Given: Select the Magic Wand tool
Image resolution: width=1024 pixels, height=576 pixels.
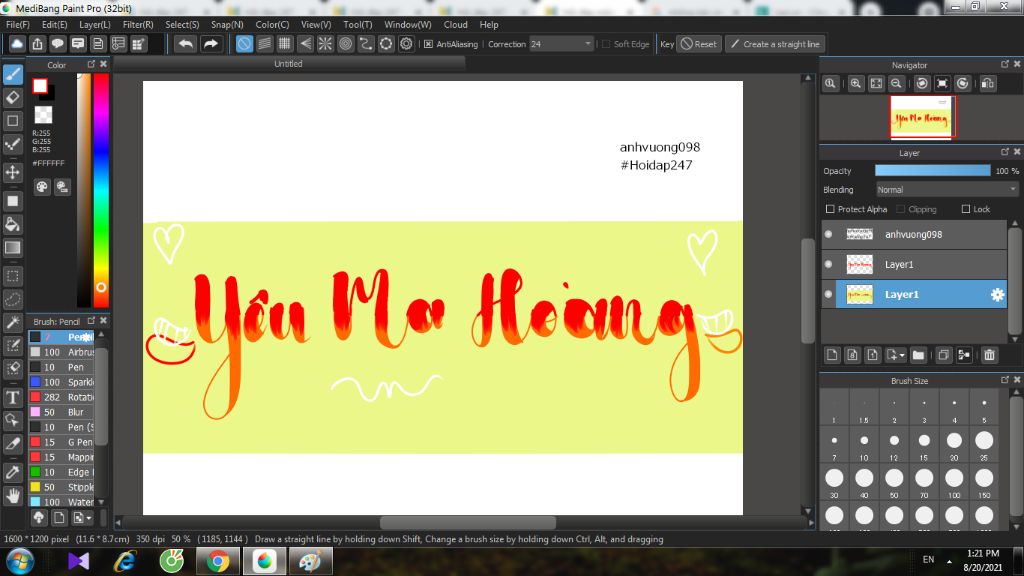Looking at the screenshot, I should (x=13, y=322).
